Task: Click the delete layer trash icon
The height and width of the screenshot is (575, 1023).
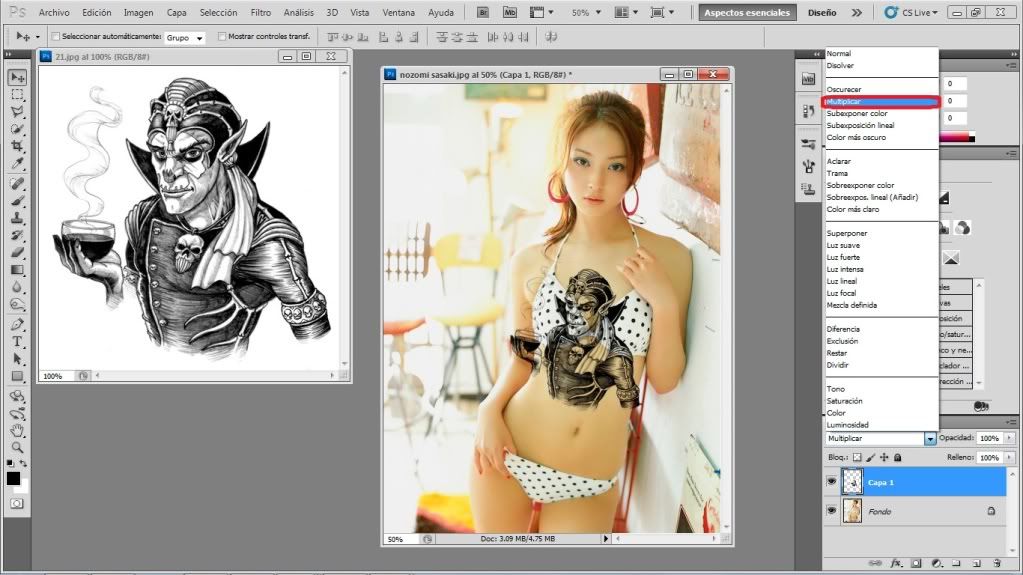Action: (x=997, y=563)
